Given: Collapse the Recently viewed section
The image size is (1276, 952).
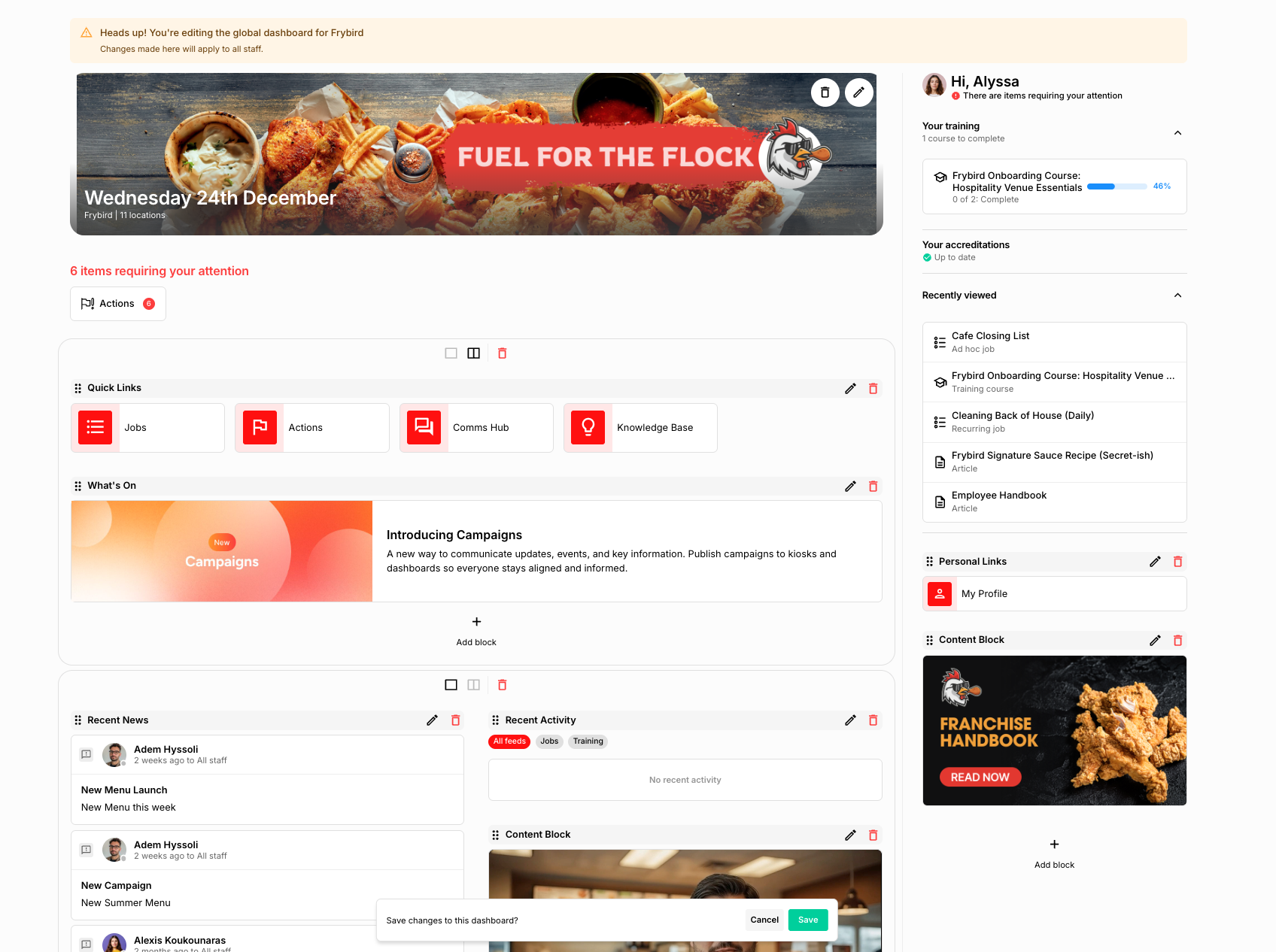Looking at the screenshot, I should click(1177, 296).
